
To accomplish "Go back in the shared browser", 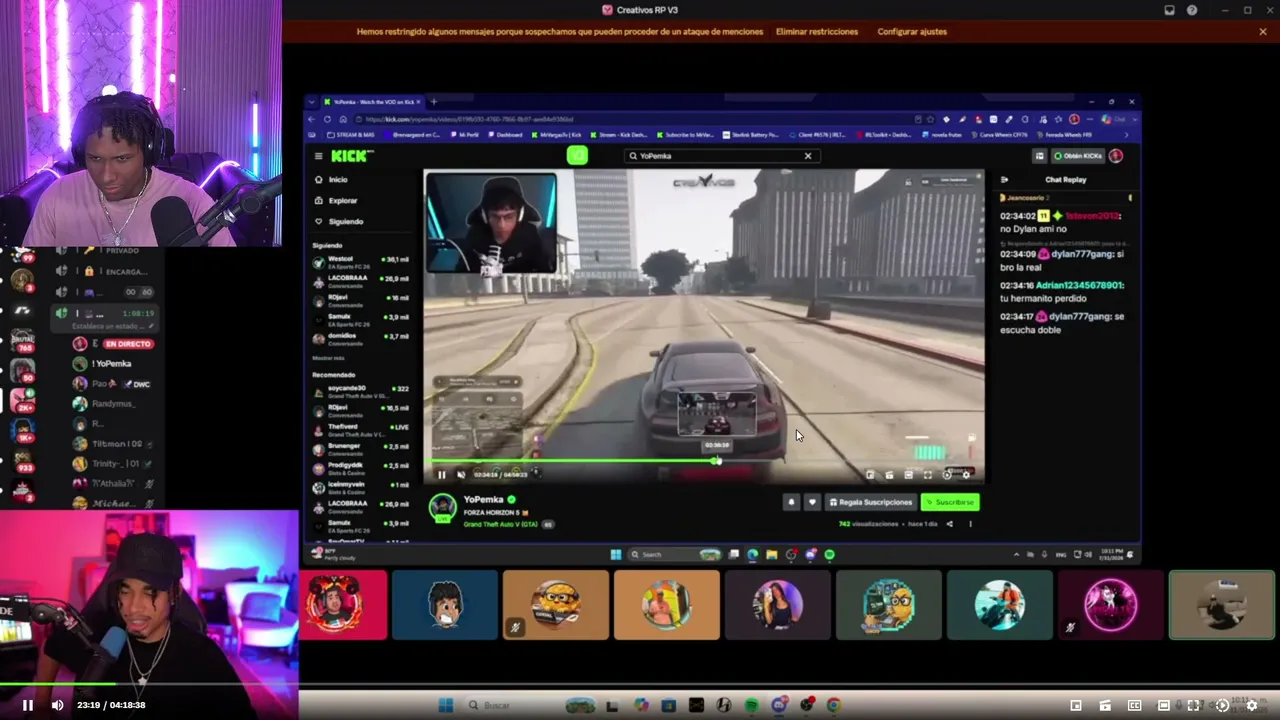I will 312,119.
